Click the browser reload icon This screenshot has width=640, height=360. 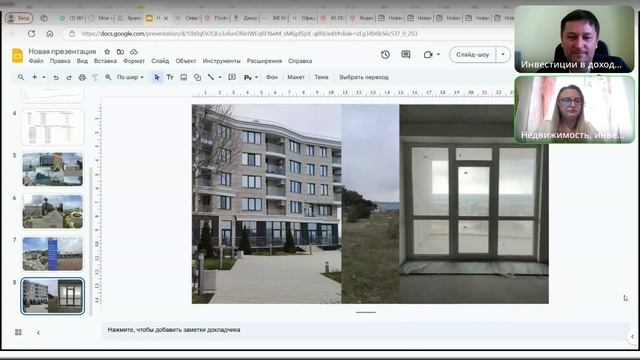point(31,34)
